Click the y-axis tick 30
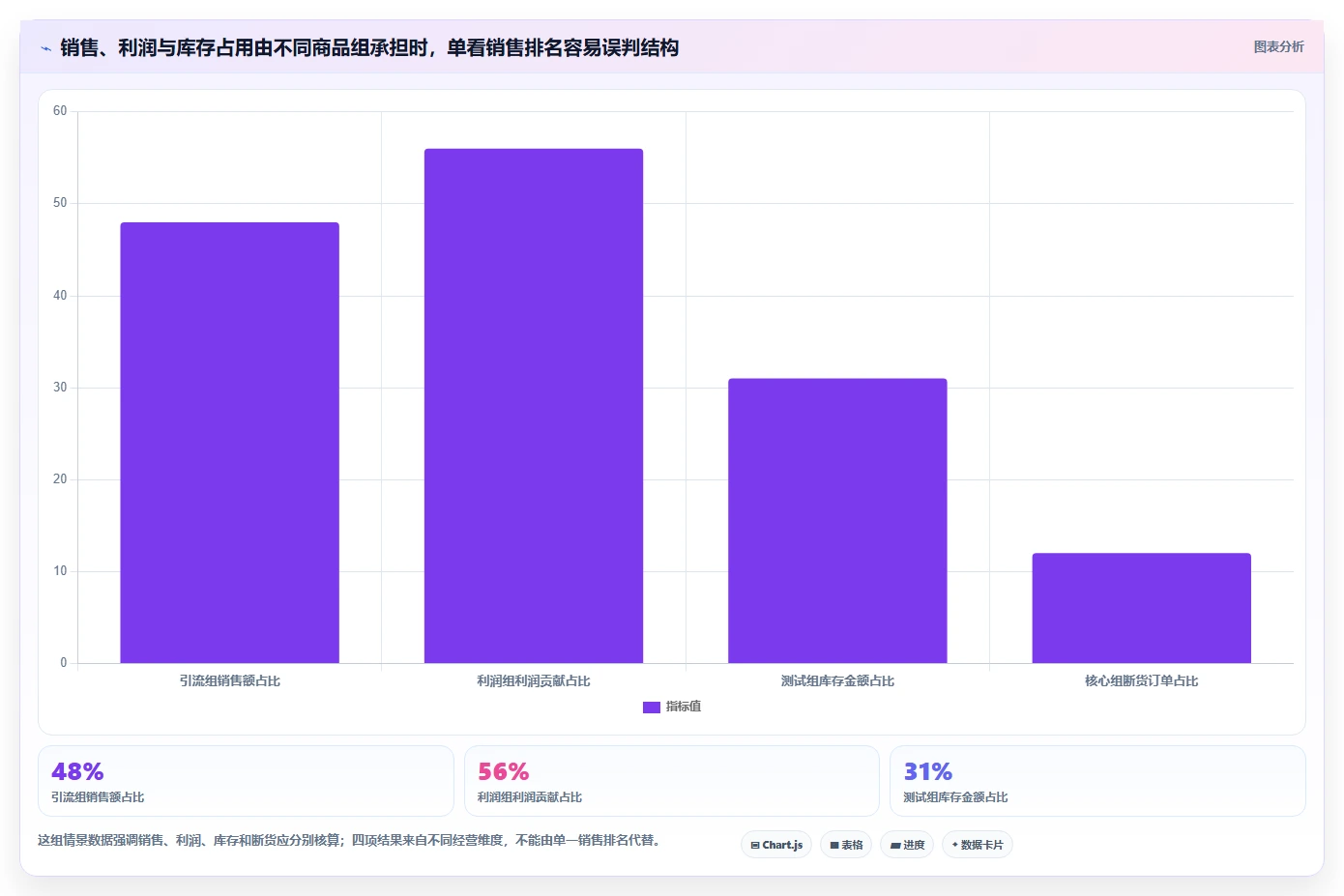 (x=60, y=388)
